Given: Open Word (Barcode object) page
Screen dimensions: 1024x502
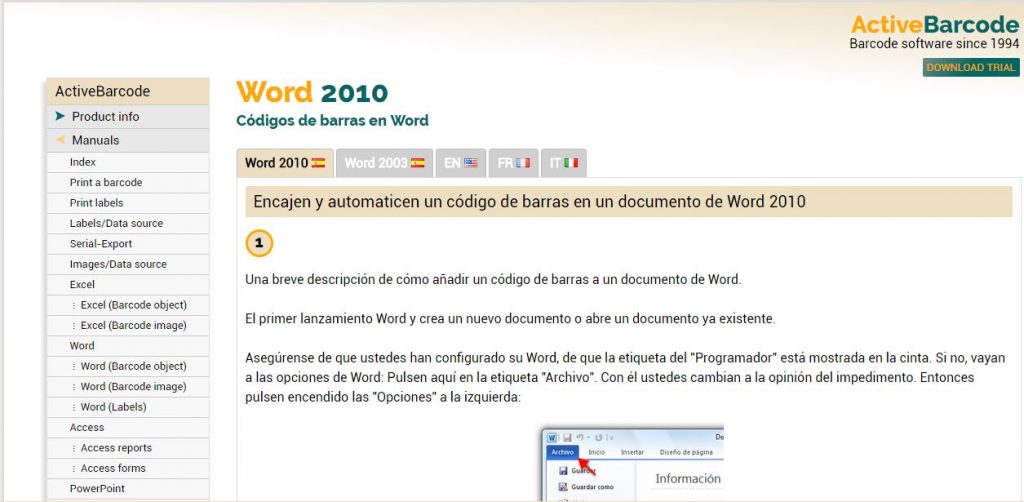Looking at the screenshot, I should [128, 366].
